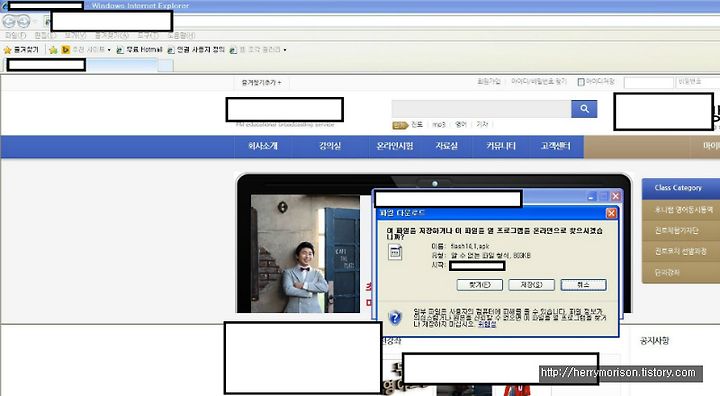Click the 인기 popular tag badge

click(400, 125)
